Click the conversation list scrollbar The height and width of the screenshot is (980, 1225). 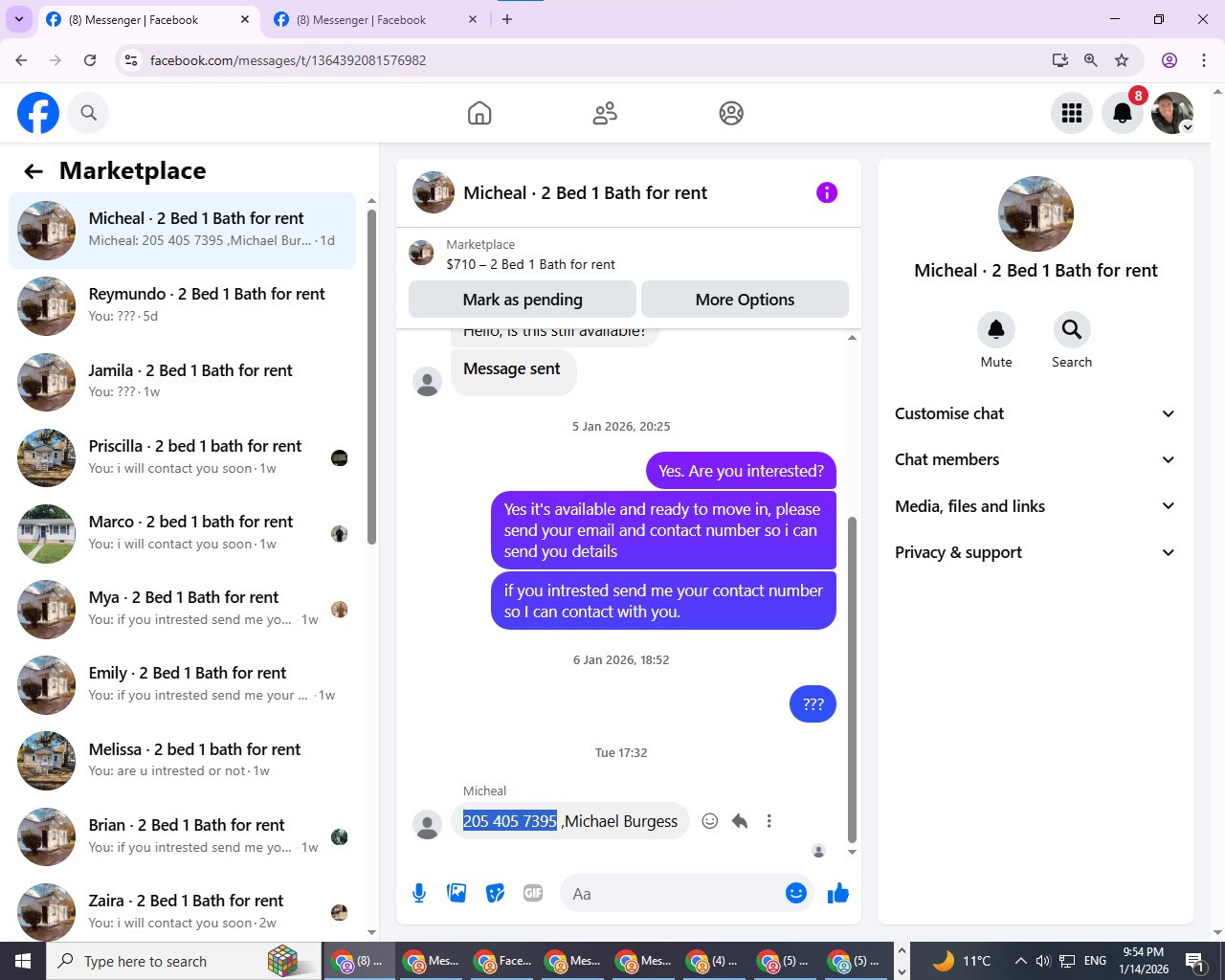(371, 377)
